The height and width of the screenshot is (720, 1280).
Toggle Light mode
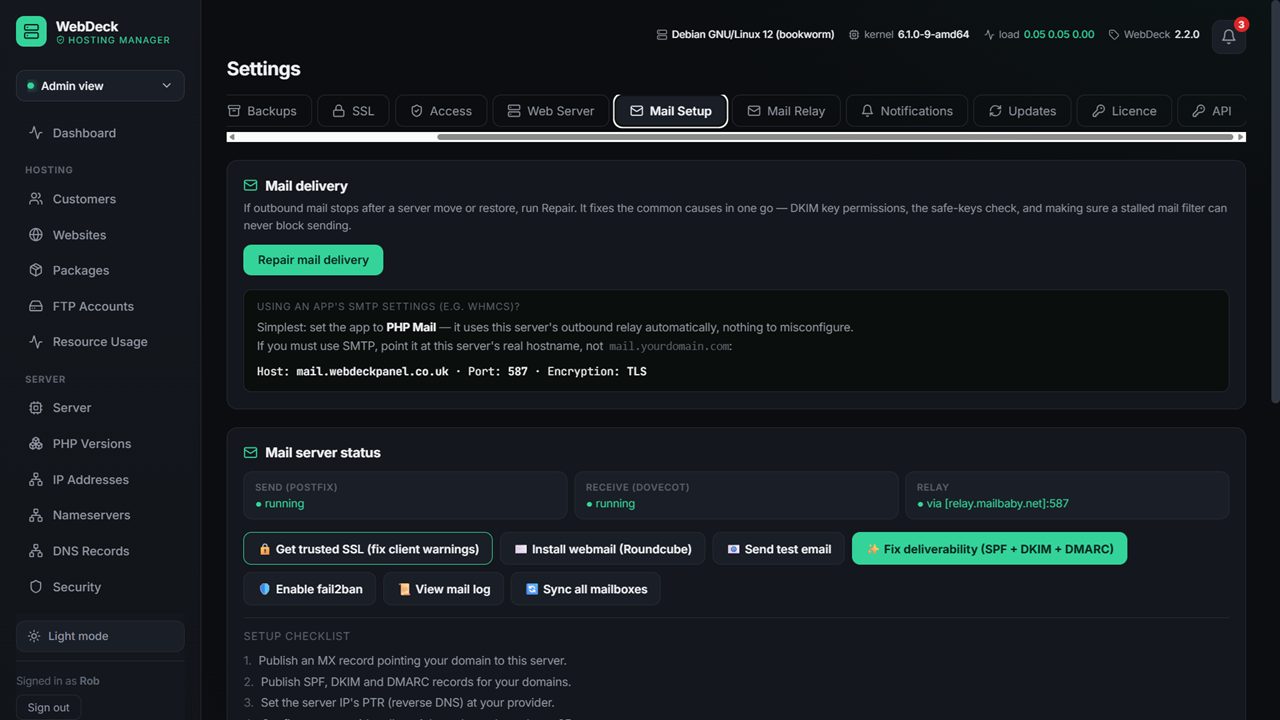click(100, 636)
